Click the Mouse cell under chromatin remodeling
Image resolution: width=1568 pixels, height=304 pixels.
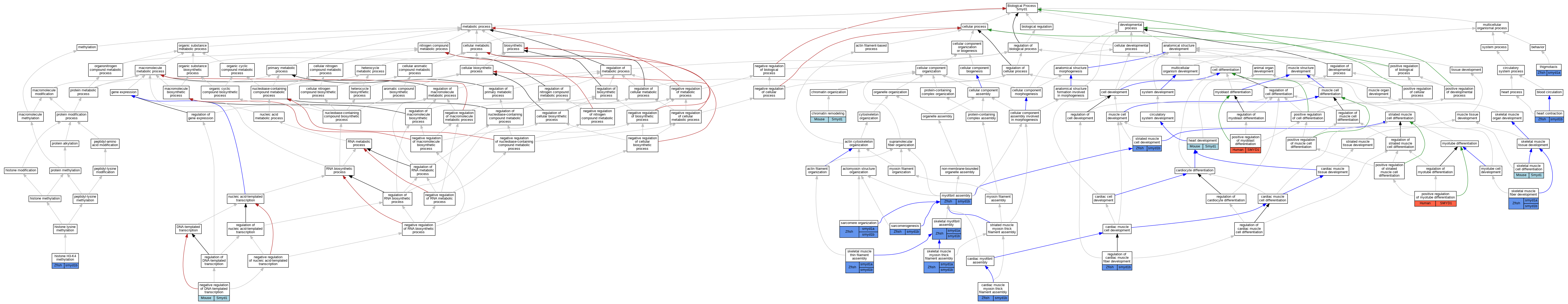click(x=820, y=119)
